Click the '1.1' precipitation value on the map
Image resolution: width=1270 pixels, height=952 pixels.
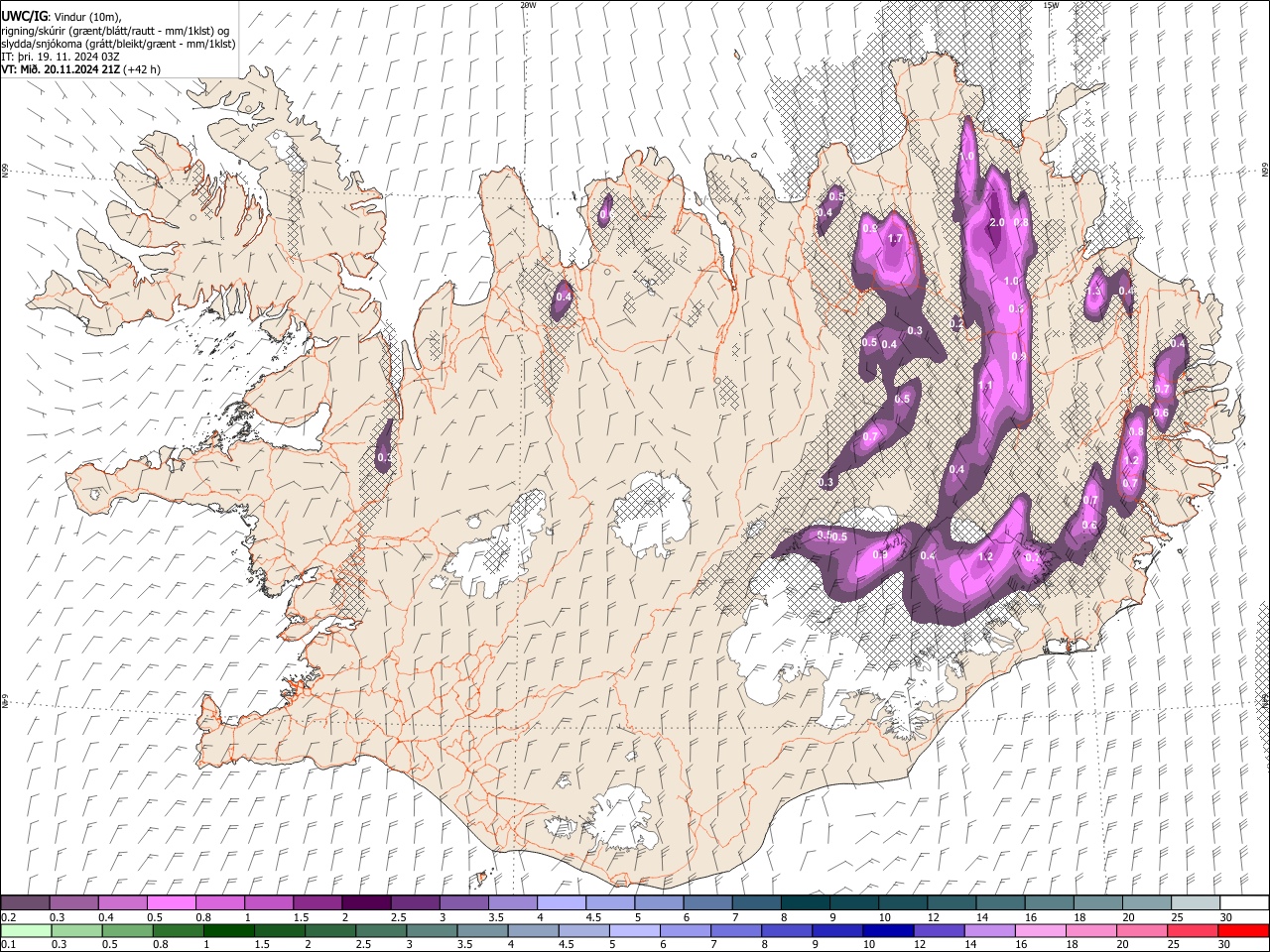pyautogui.click(x=985, y=386)
